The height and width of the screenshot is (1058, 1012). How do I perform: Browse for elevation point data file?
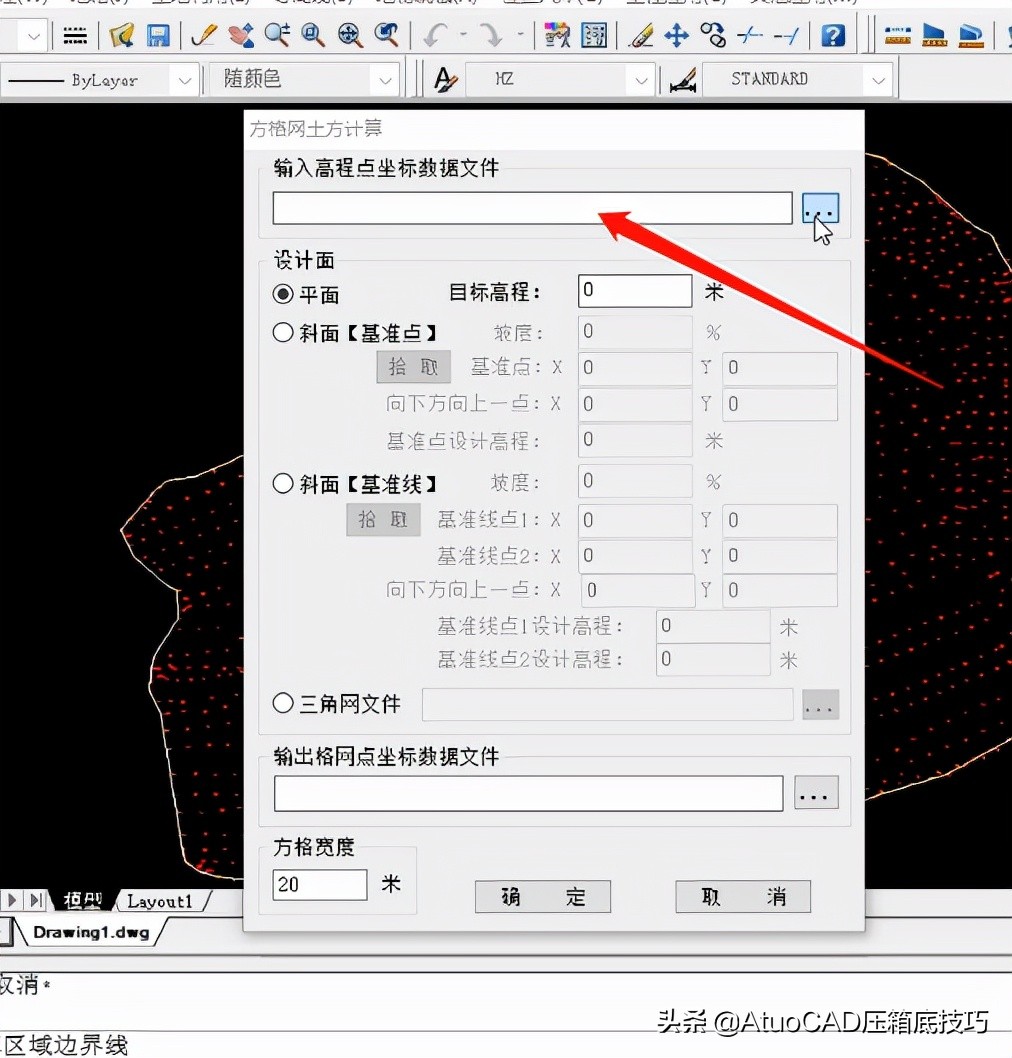pyautogui.click(x=820, y=209)
